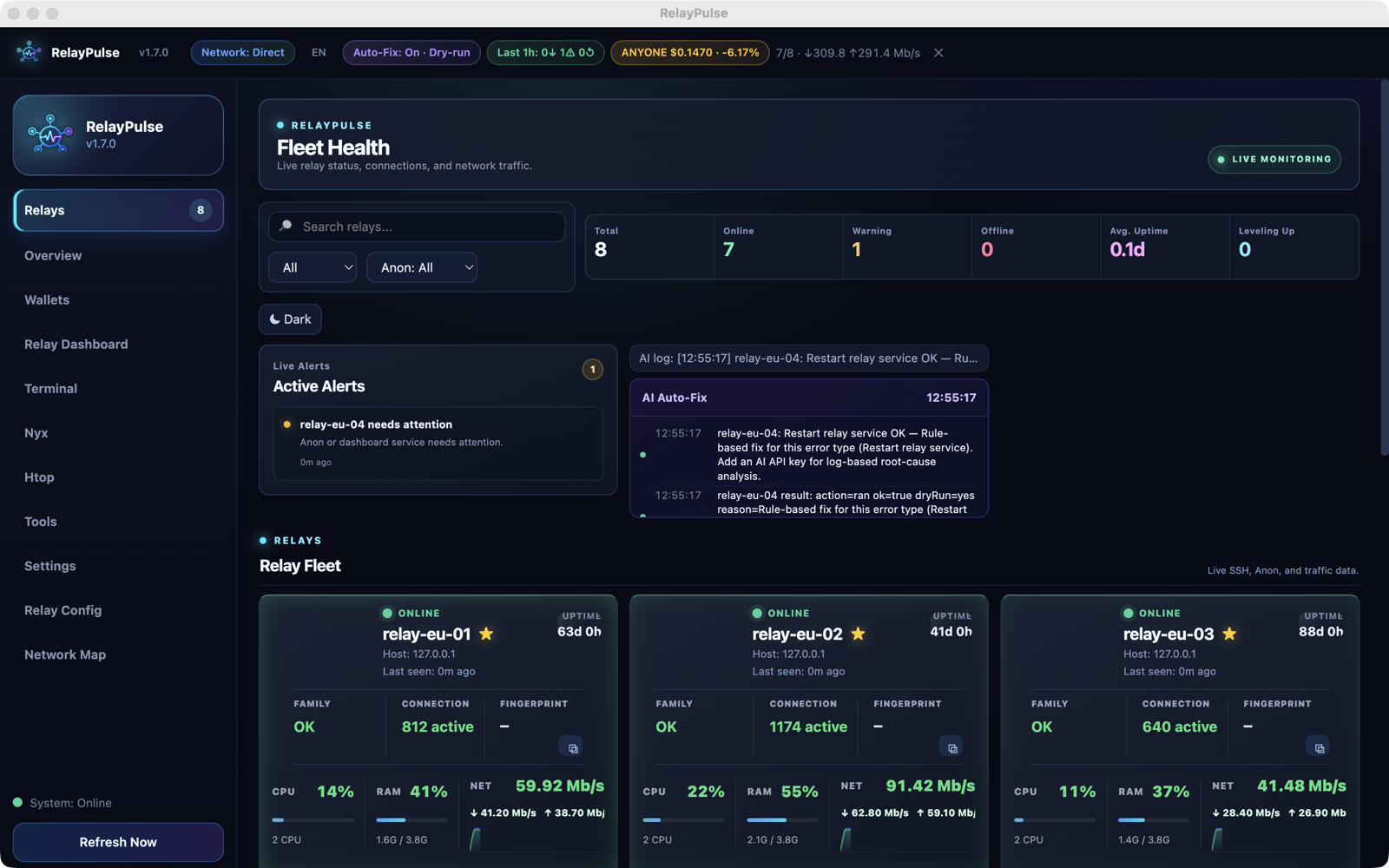Click the Auto-Fix: On · Dry-run pill

[x=411, y=53]
